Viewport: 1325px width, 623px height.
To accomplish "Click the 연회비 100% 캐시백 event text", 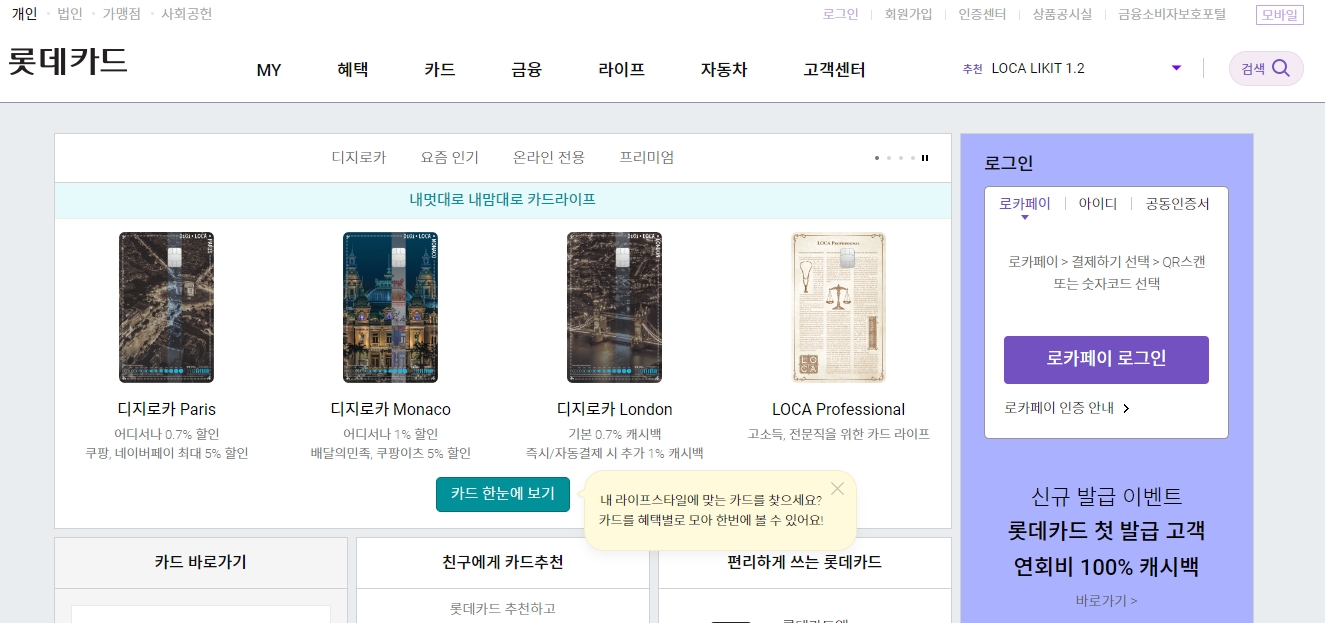I will coord(1106,567).
